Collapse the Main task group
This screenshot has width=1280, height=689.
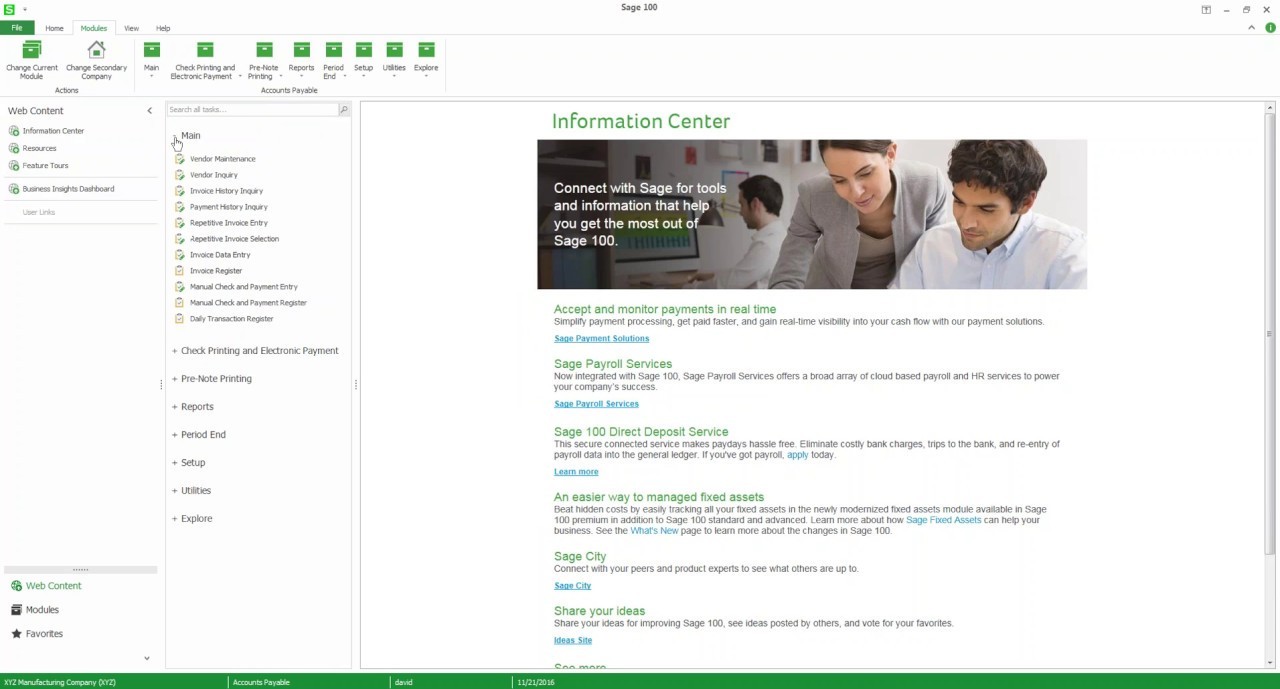(175, 136)
